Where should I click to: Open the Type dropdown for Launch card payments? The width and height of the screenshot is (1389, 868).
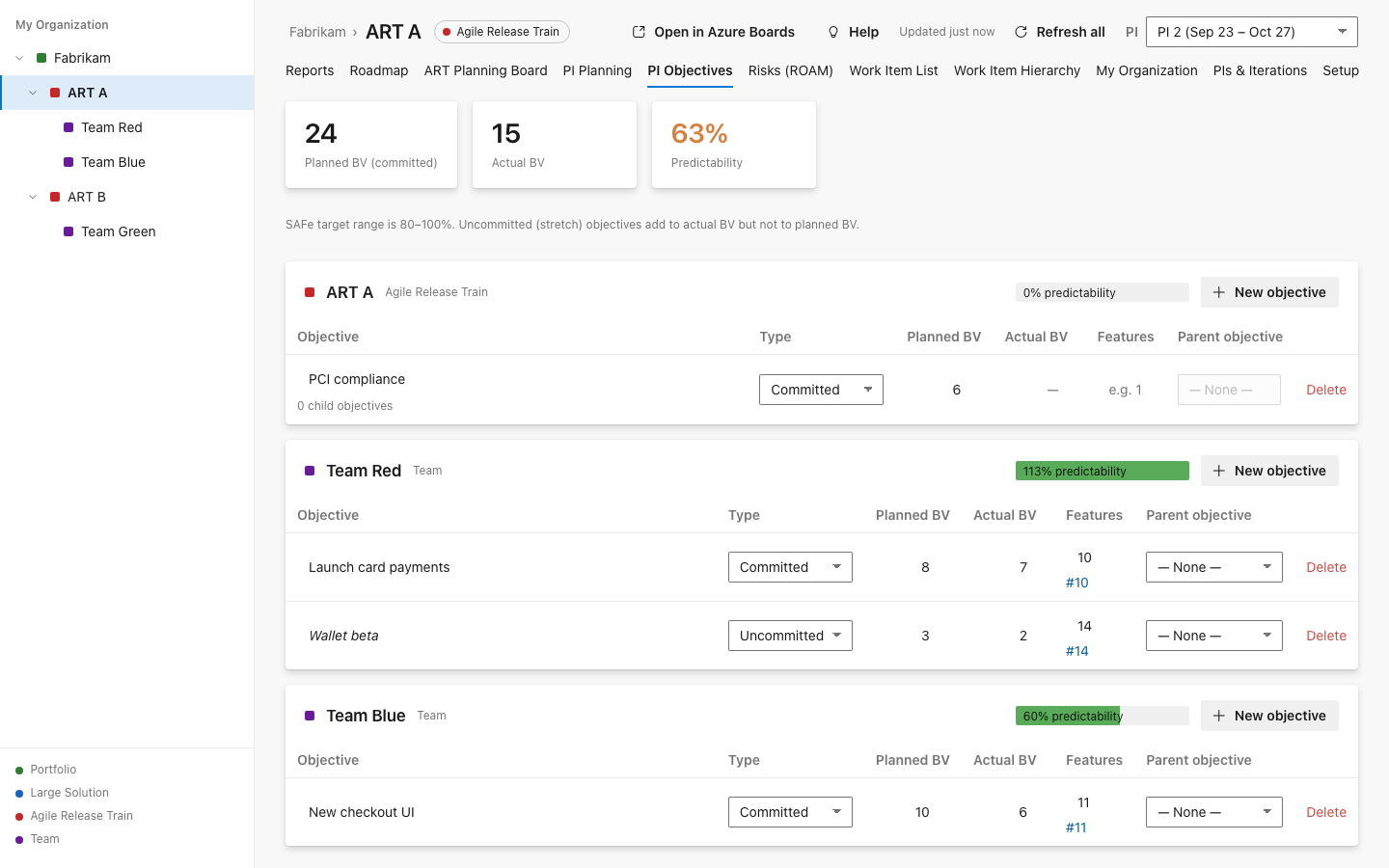(x=790, y=567)
